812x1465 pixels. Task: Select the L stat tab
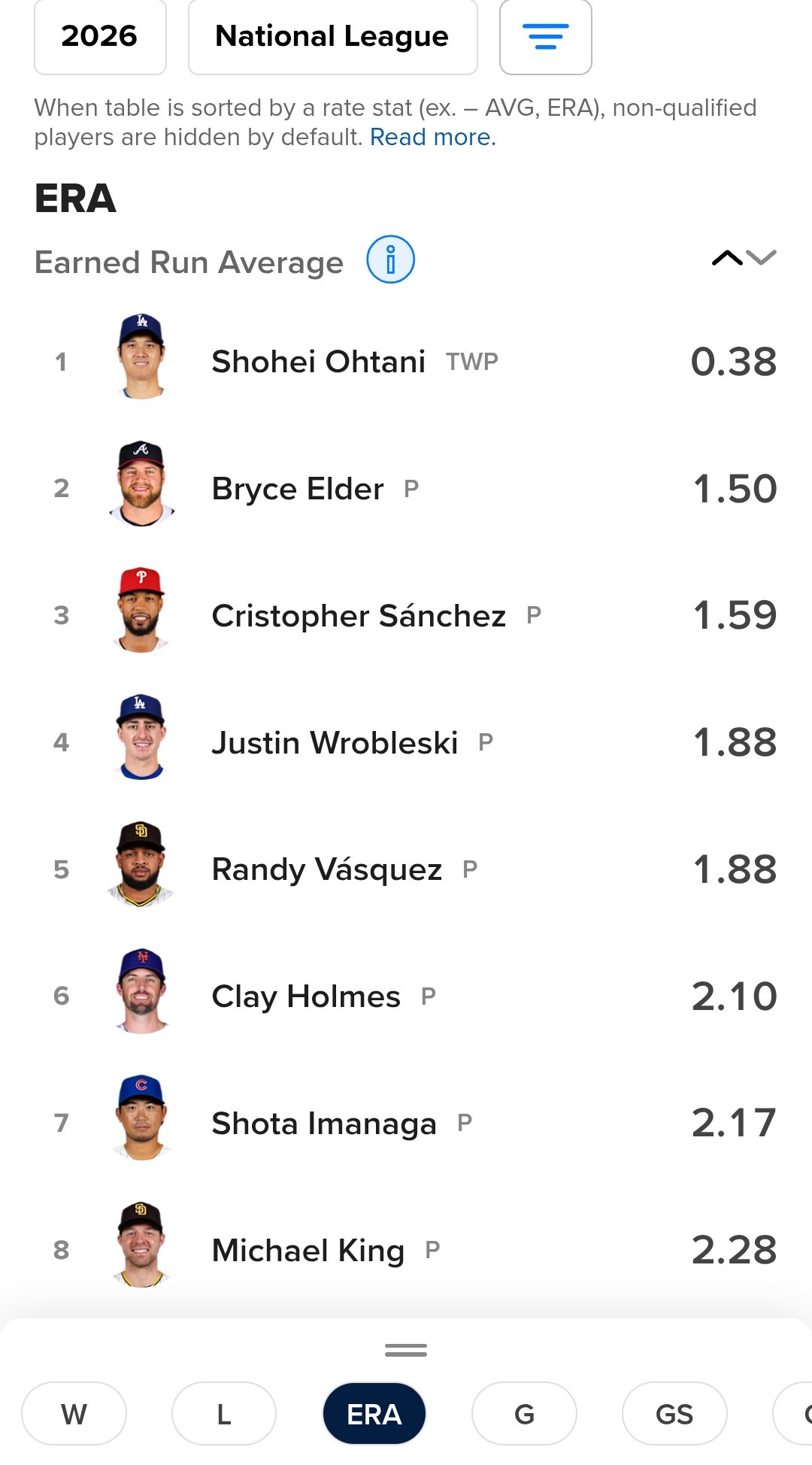pyautogui.click(x=223, y=1414)
